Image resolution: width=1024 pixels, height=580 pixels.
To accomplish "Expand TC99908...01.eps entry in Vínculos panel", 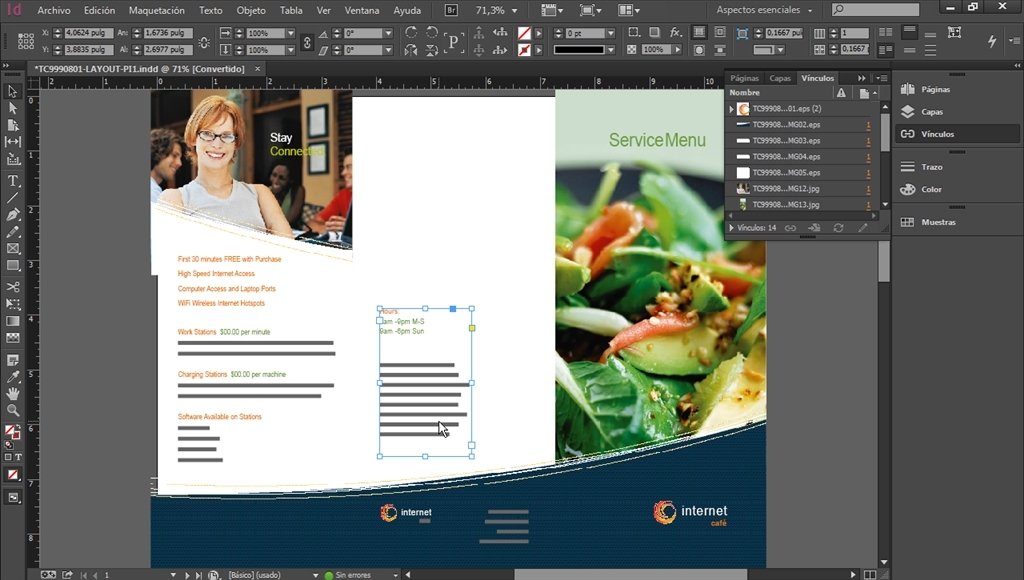I will pyautogui.click(x=733, y=108).
